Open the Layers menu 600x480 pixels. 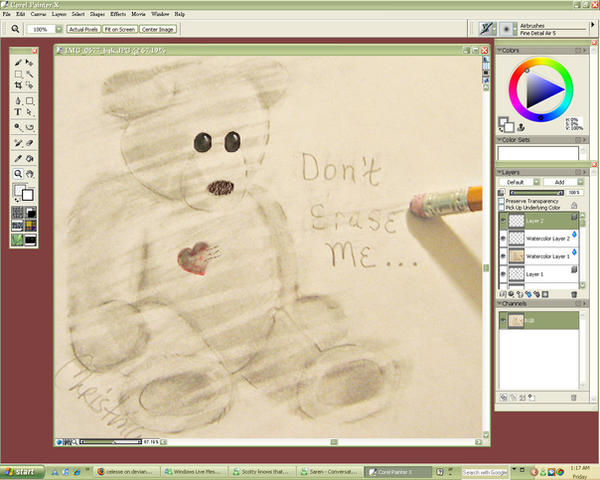(59, 14)
